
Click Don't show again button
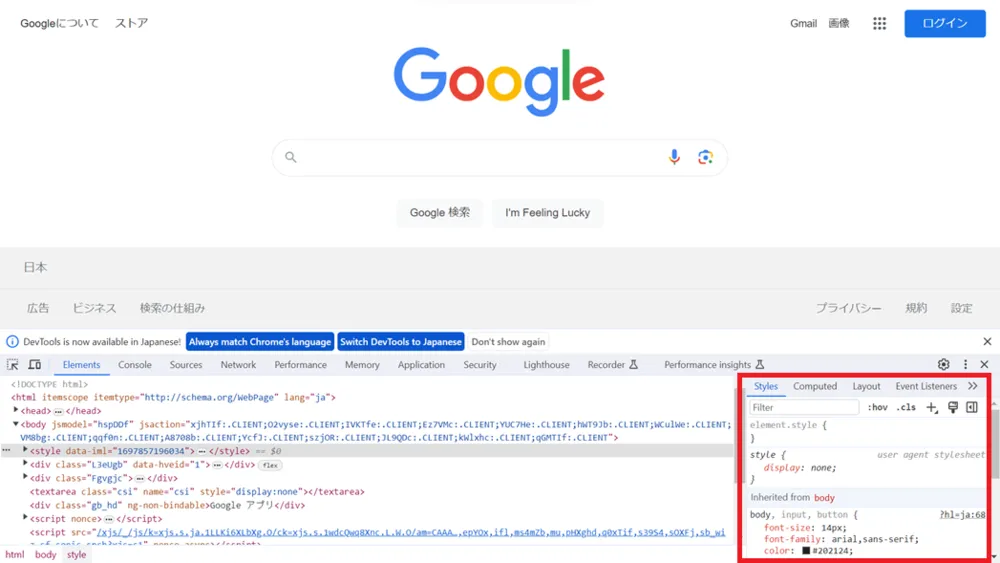tap(508, 342)
